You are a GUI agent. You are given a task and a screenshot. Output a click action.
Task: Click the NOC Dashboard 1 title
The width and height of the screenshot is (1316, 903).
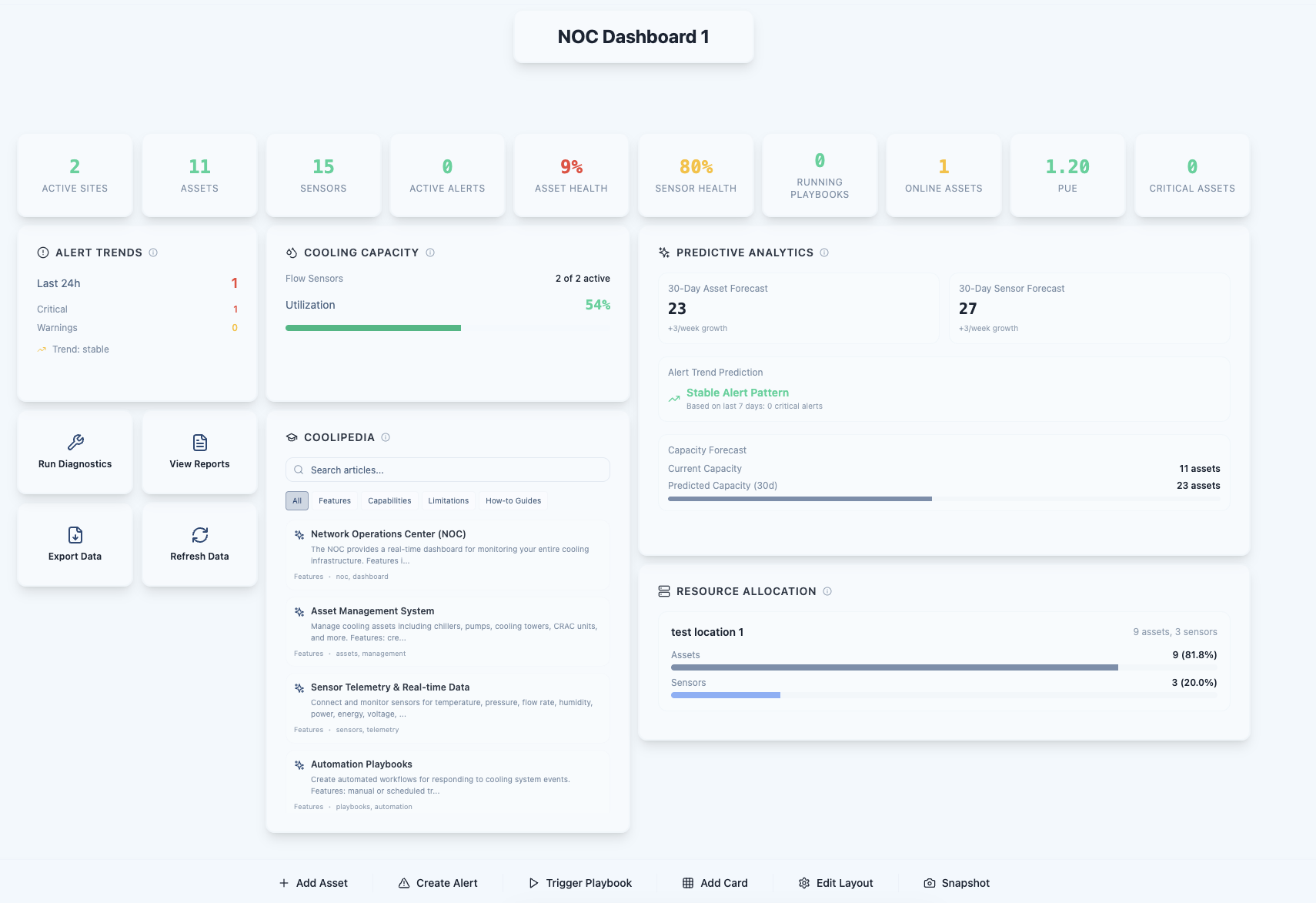[633, 37]
